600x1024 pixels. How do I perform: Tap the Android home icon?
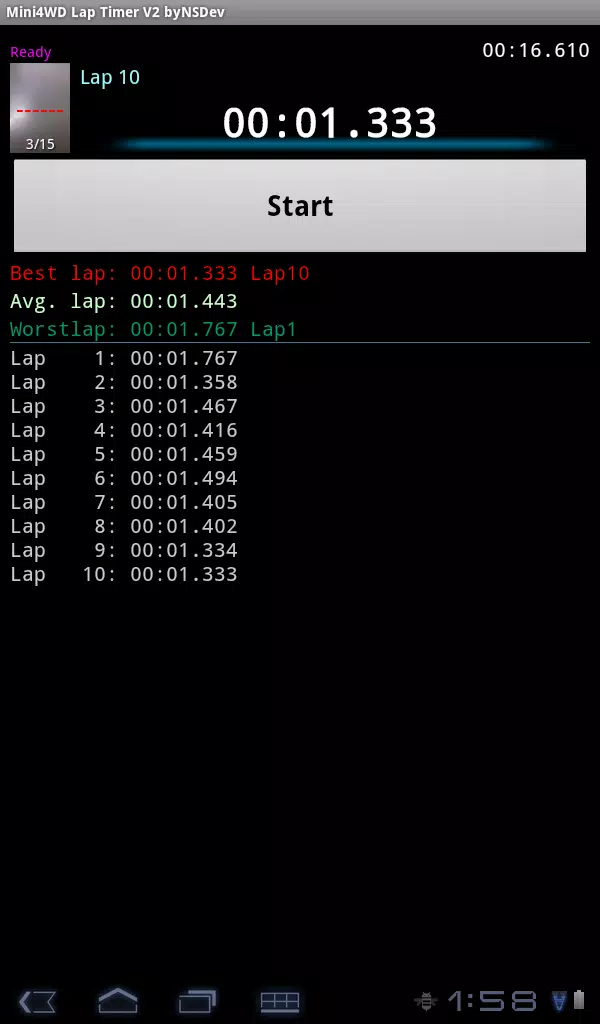click(118, 1000)
